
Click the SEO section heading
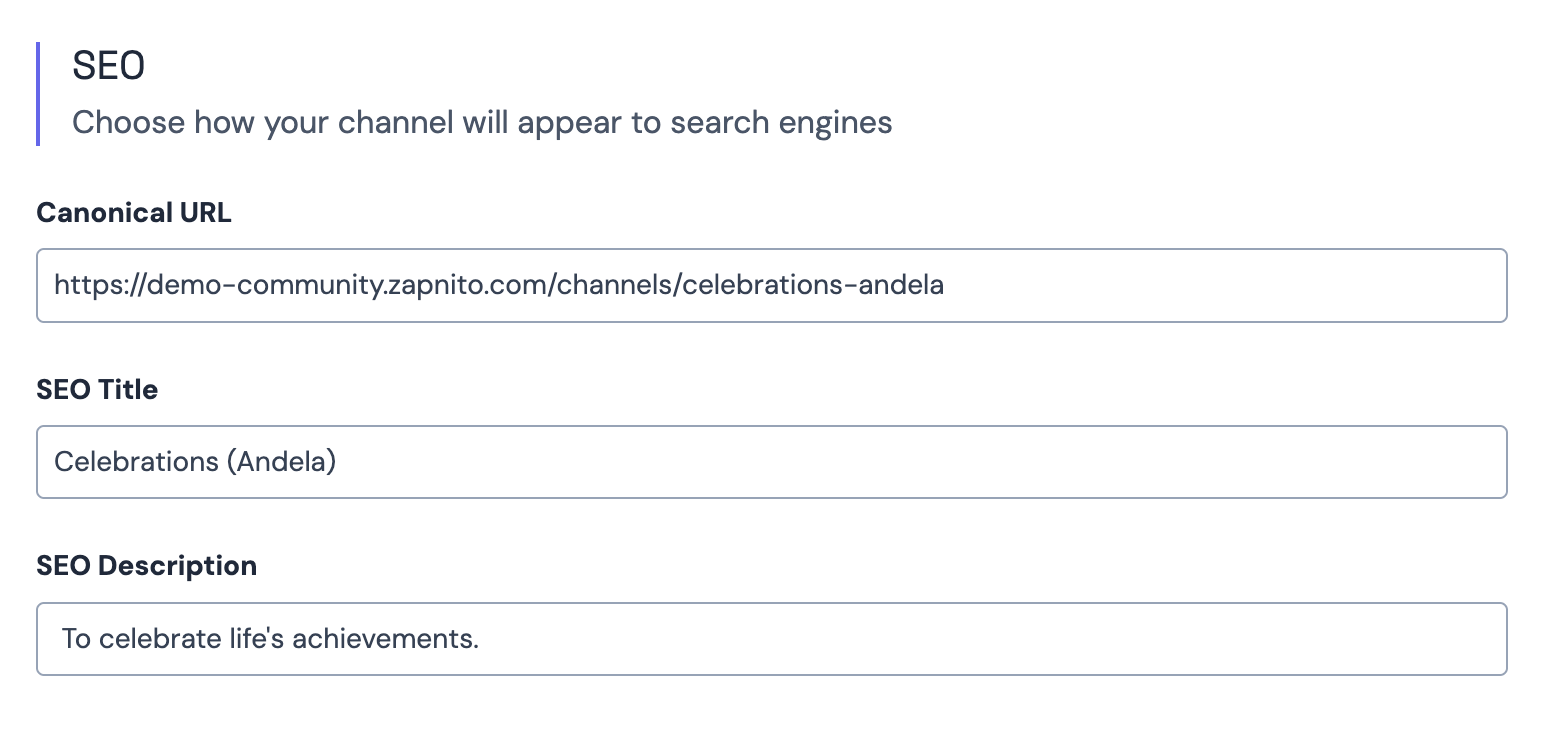(x=109, y=66)
